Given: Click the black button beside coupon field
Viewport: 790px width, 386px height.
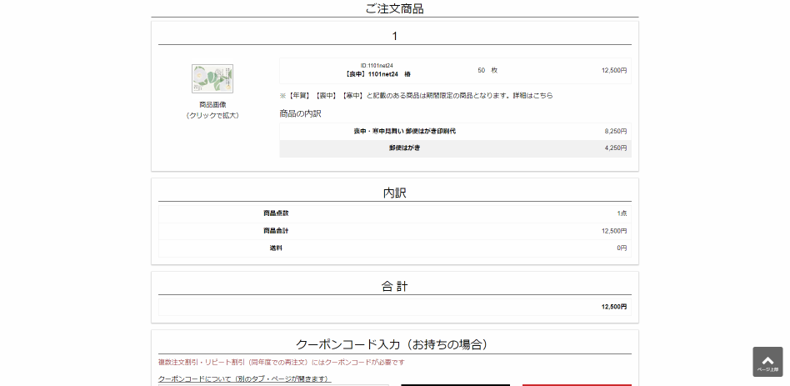Looking at the screenshot, I should (x=455, y=384).
